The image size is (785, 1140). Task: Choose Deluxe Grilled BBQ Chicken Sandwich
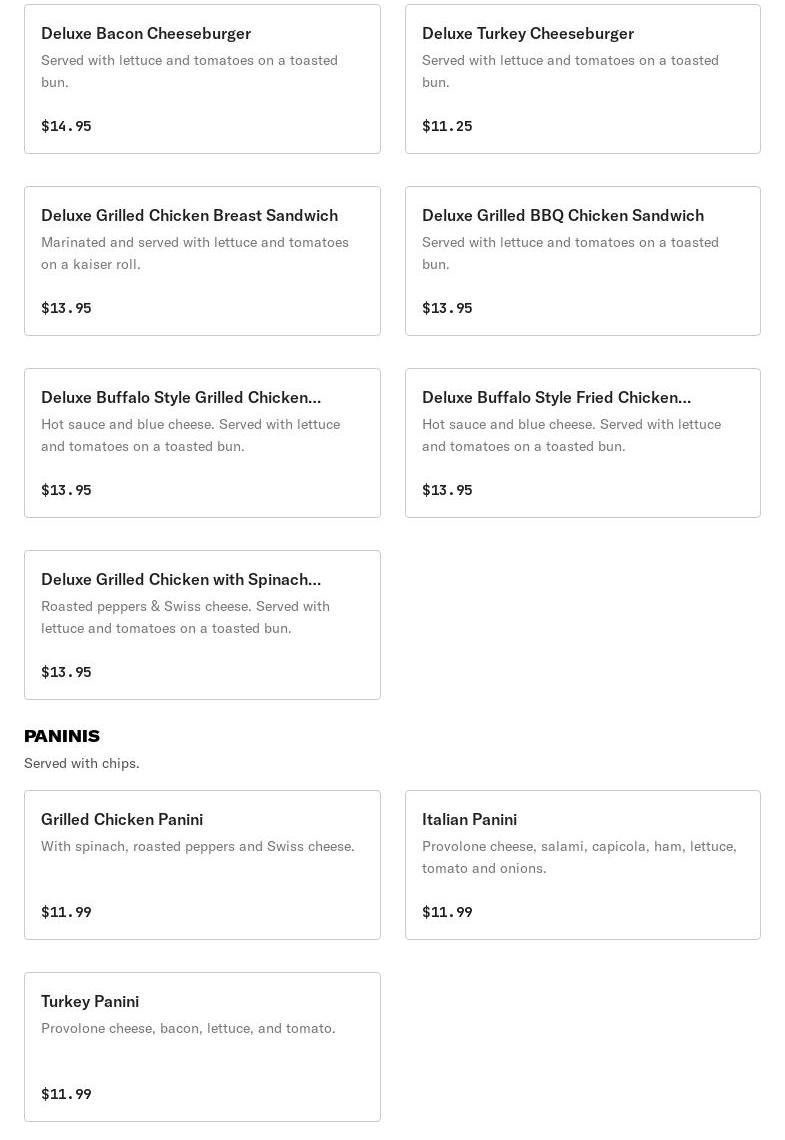tap(583, 261)
